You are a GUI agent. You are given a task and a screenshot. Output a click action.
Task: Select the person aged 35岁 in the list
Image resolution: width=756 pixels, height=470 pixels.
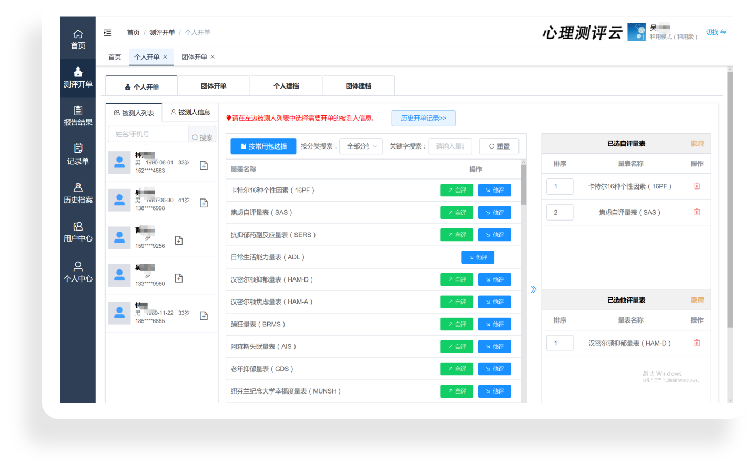(162, 313)
